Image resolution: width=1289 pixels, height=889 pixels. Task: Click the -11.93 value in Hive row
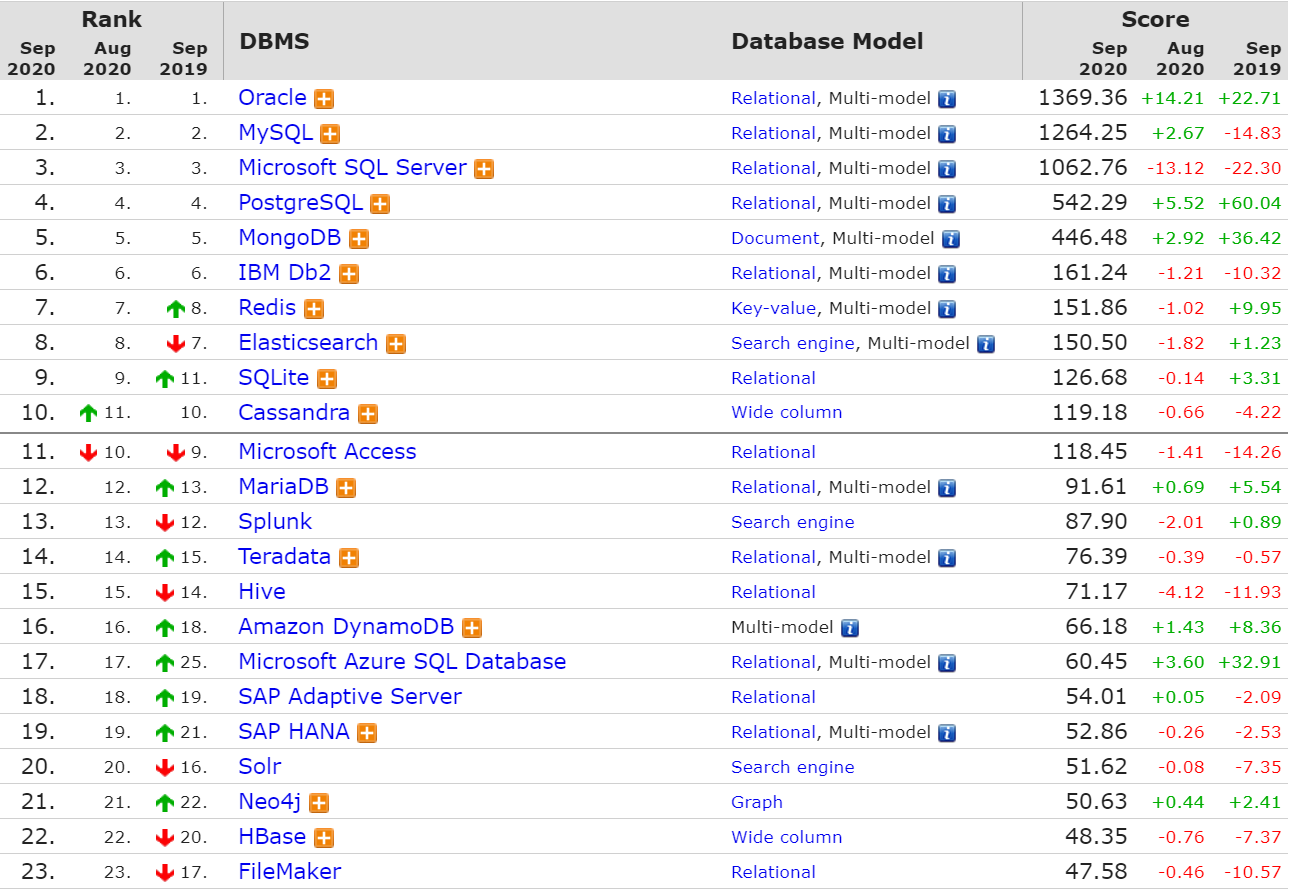(1252, 592)
